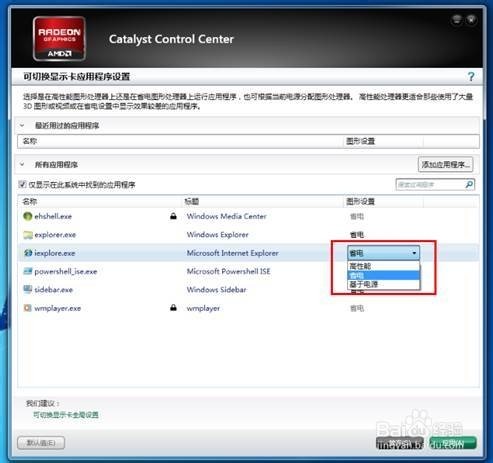This screenshot has width=493, height=463.
Task: Click the lock icon beside Windows Media Center
Action: click(173, 216)
